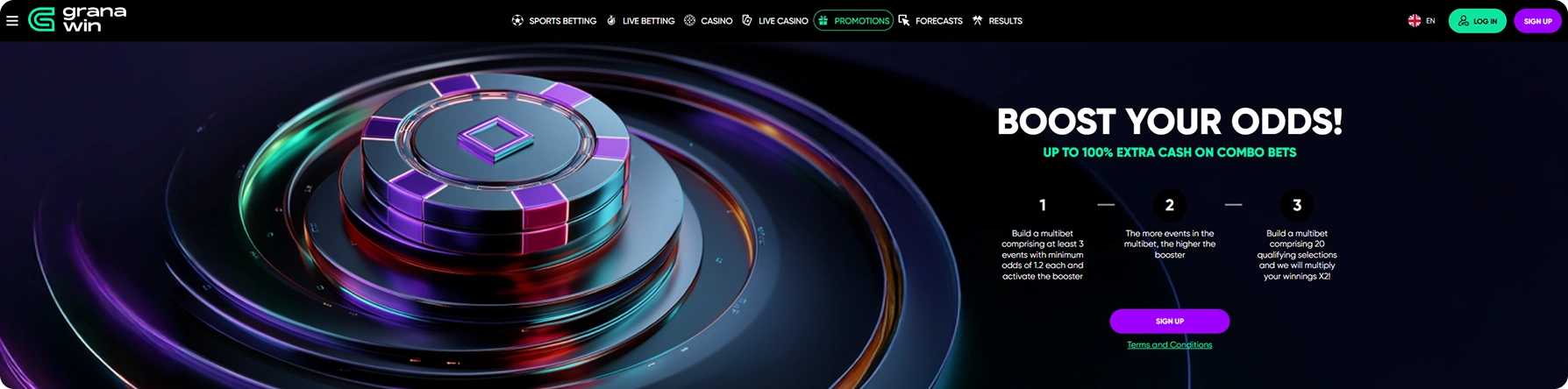The height and width of the screenshot is (389, 1568).
Task: Click the flame icon for Live Betting
Action: [x=611, y=20]
